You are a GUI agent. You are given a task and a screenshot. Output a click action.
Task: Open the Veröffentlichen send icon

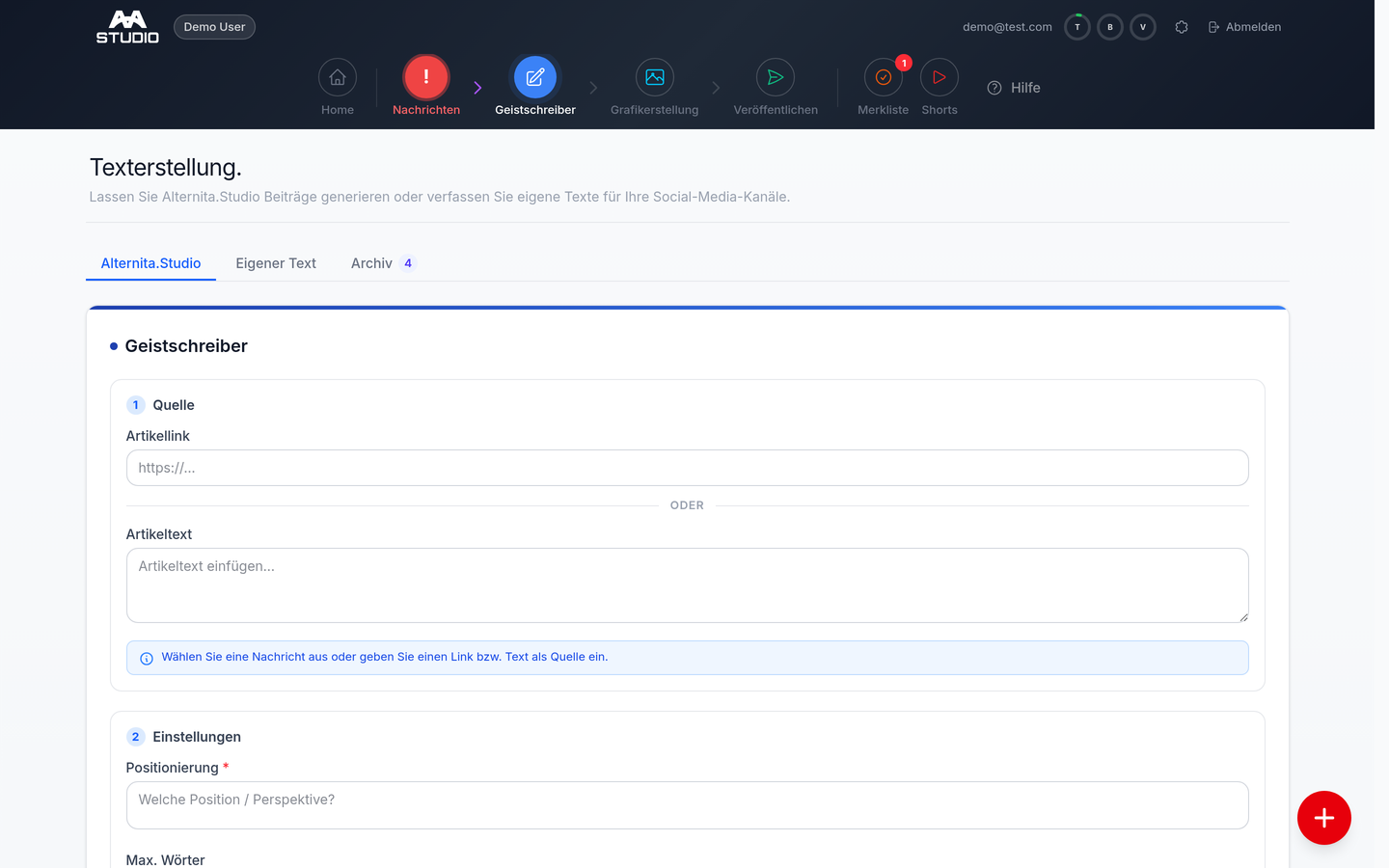[776, 77]
